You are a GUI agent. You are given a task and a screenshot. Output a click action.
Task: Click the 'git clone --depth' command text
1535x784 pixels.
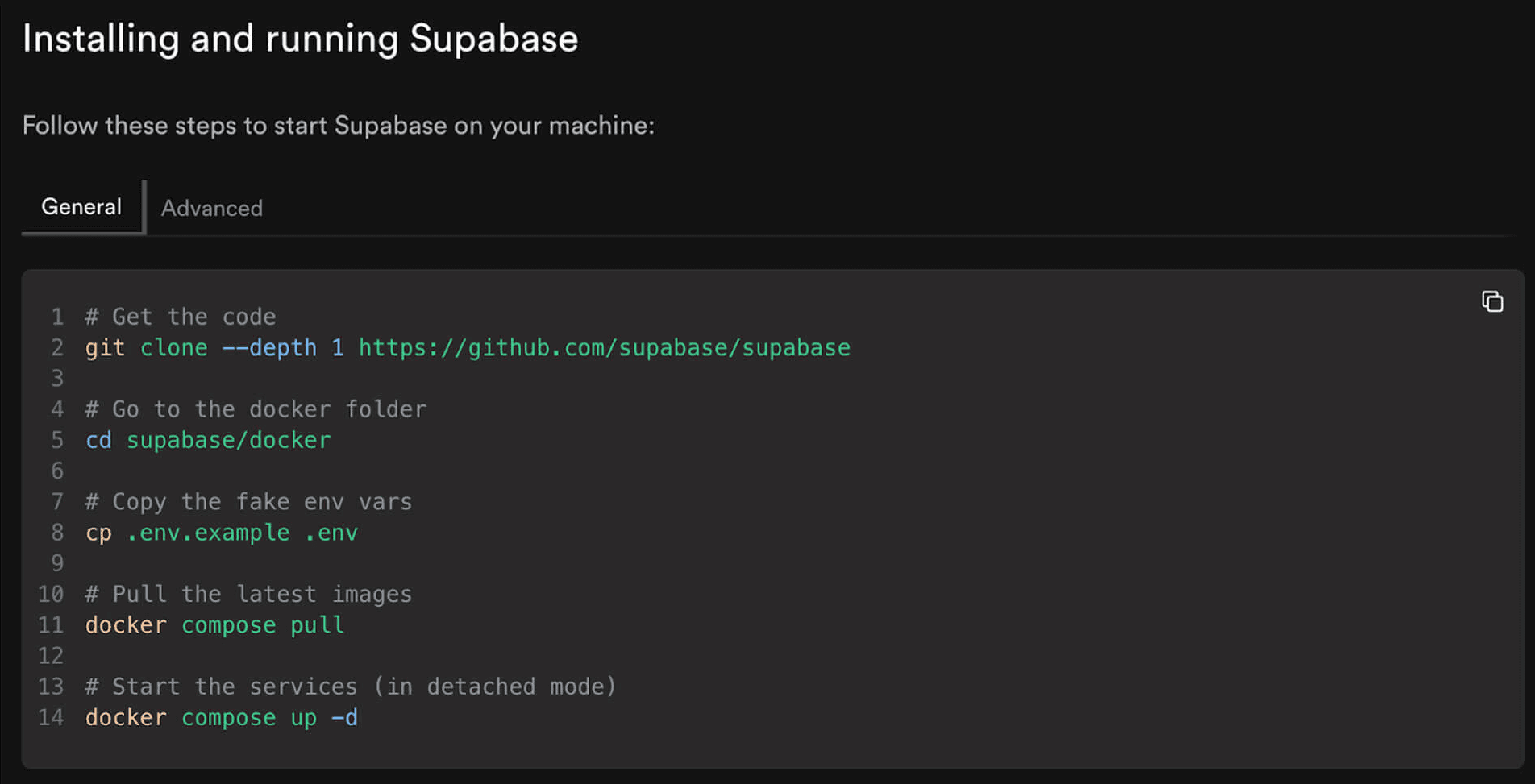pos(201,347)
